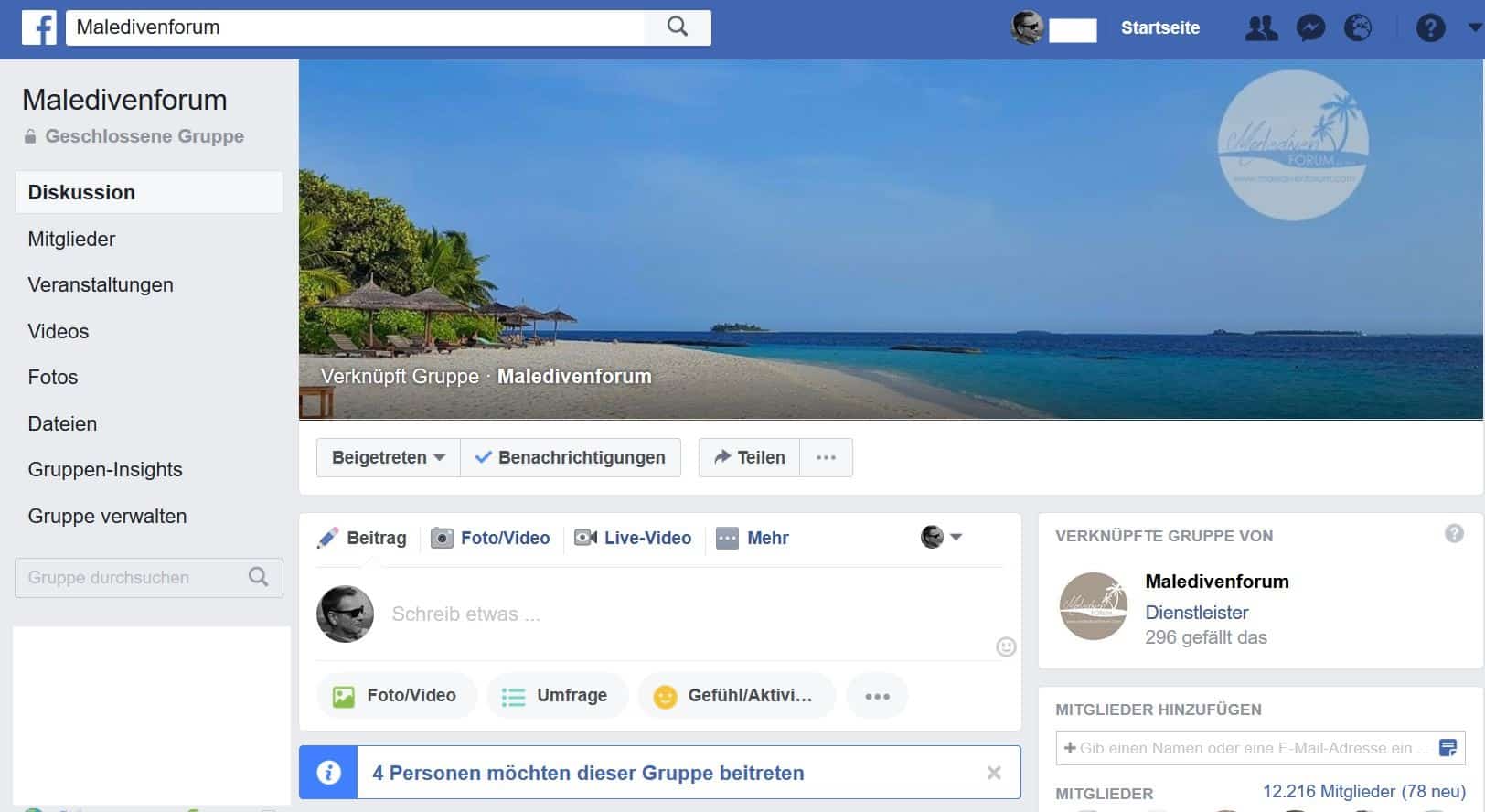The image size is (1485, 812).
Task: Open the 4 Personen möchten beitreten notice
Action: [x=588, y=773]
